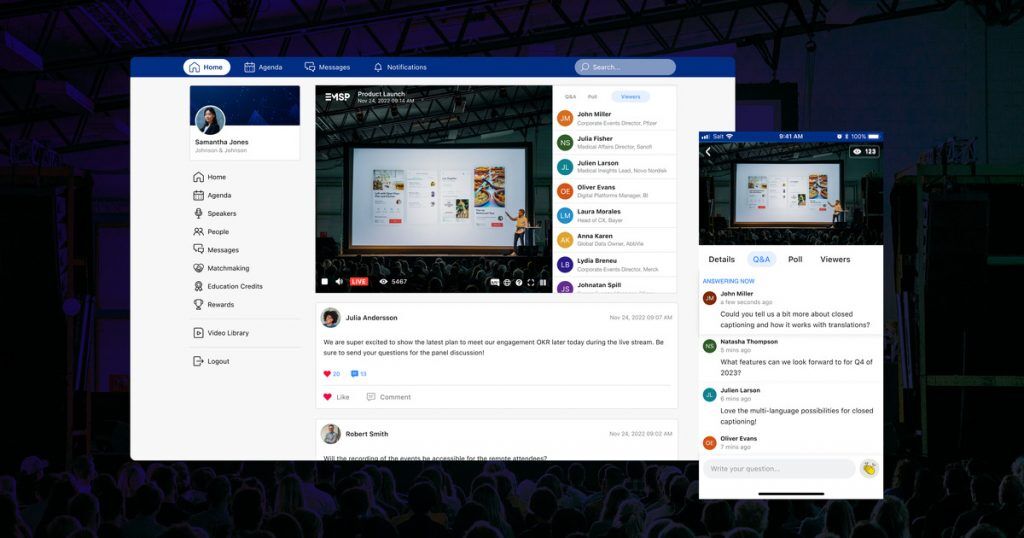
Task: Open the language globe icon in player
Action: (507, 282)
